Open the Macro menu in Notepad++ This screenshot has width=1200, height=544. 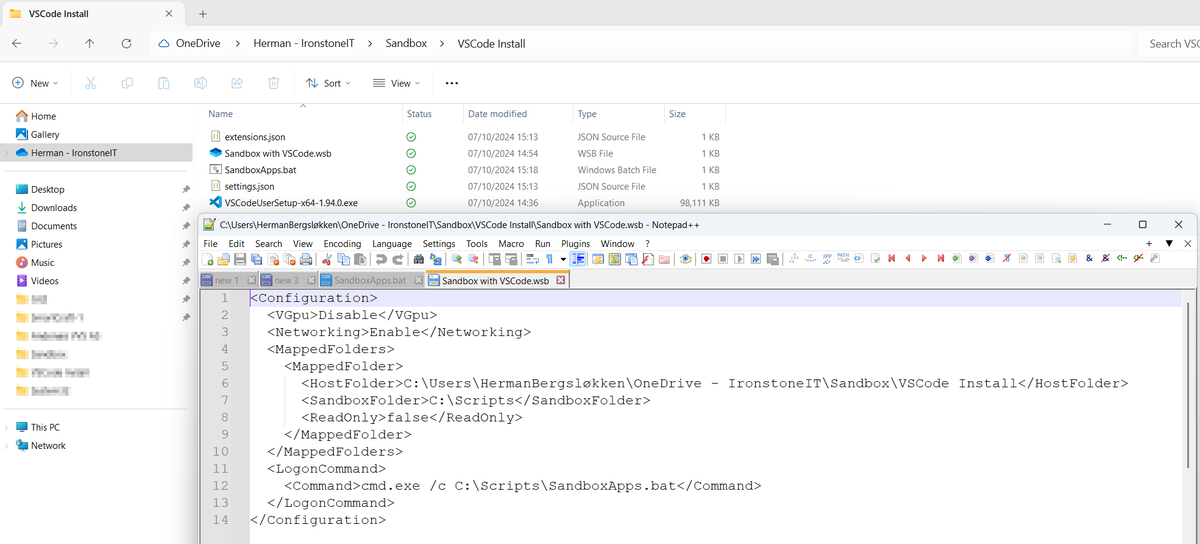511,243
